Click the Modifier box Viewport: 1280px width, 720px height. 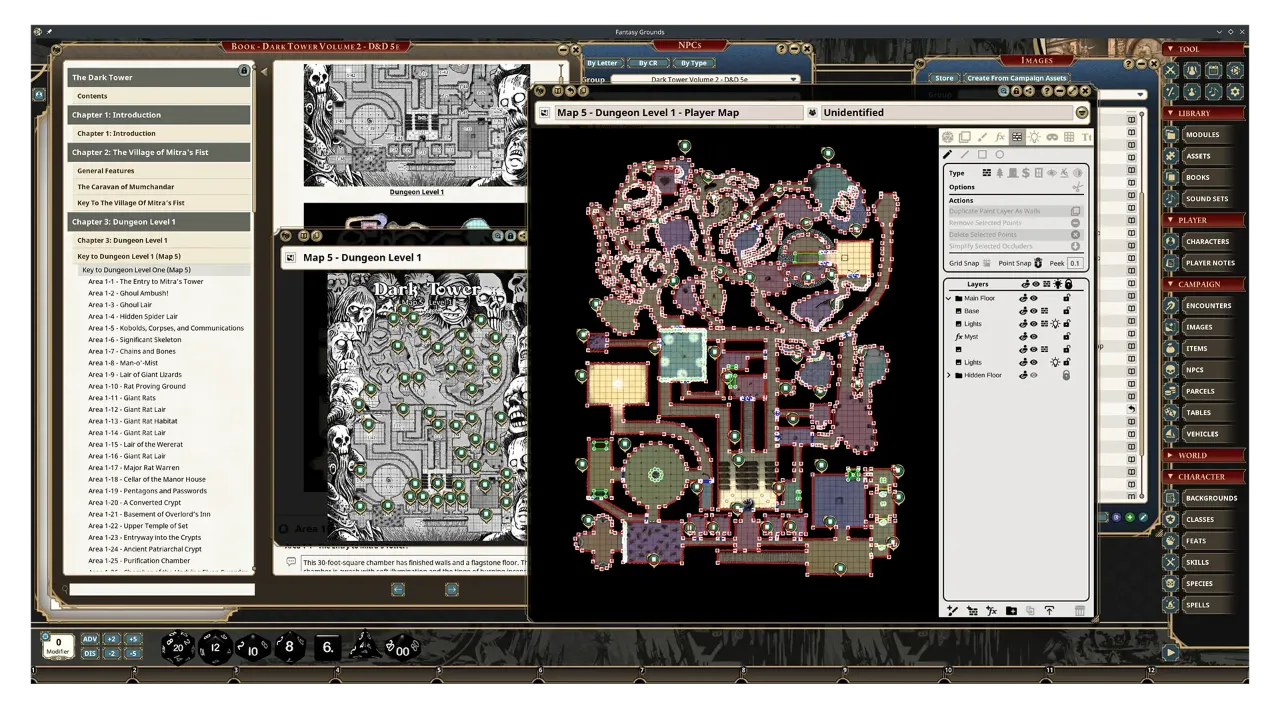58,646
